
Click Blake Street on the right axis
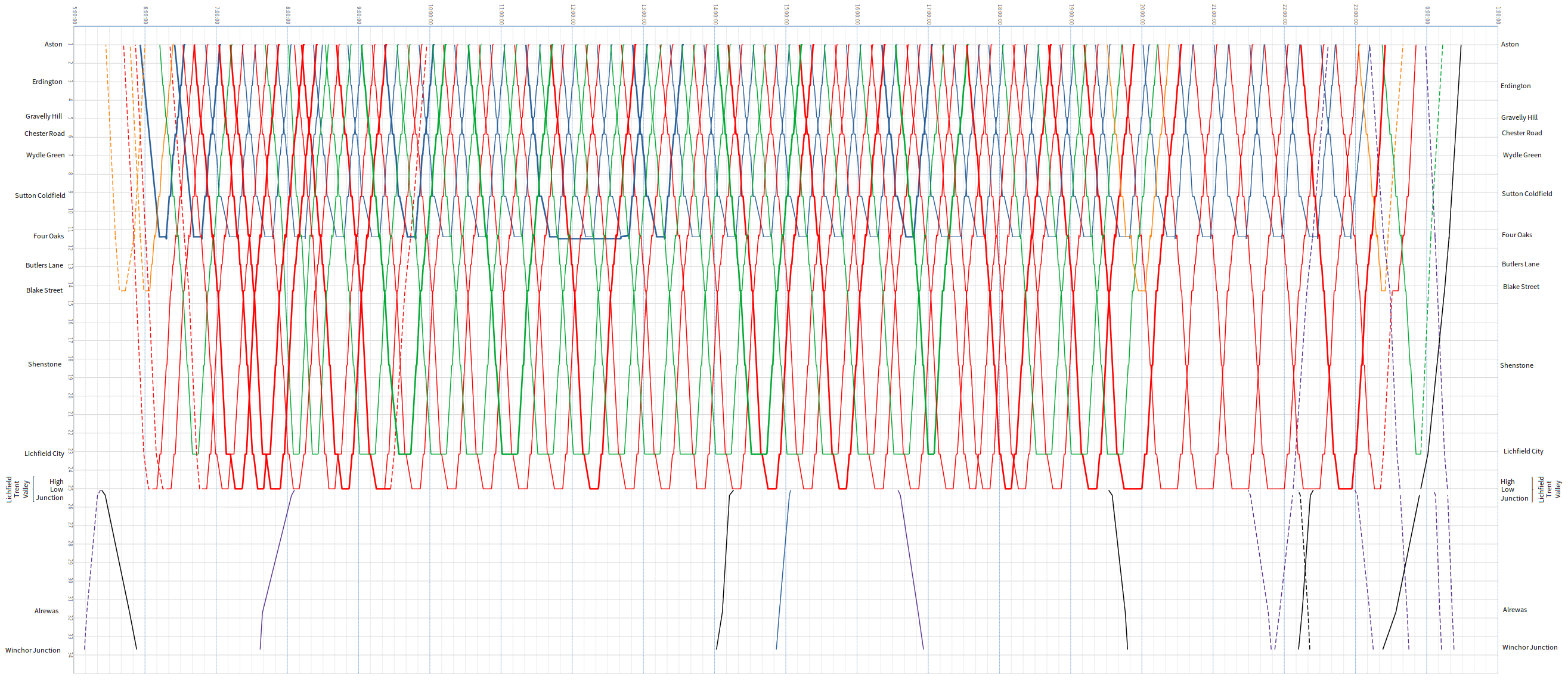1520,287
